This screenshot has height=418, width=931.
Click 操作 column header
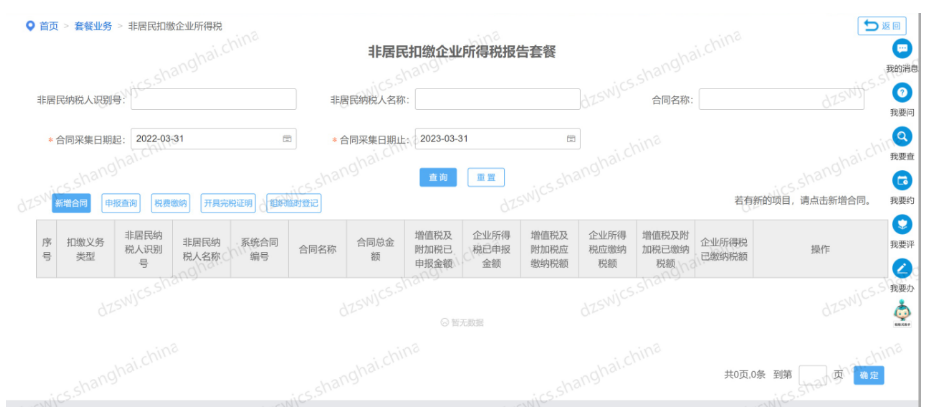pyautogui.click(x=821, y=249)
